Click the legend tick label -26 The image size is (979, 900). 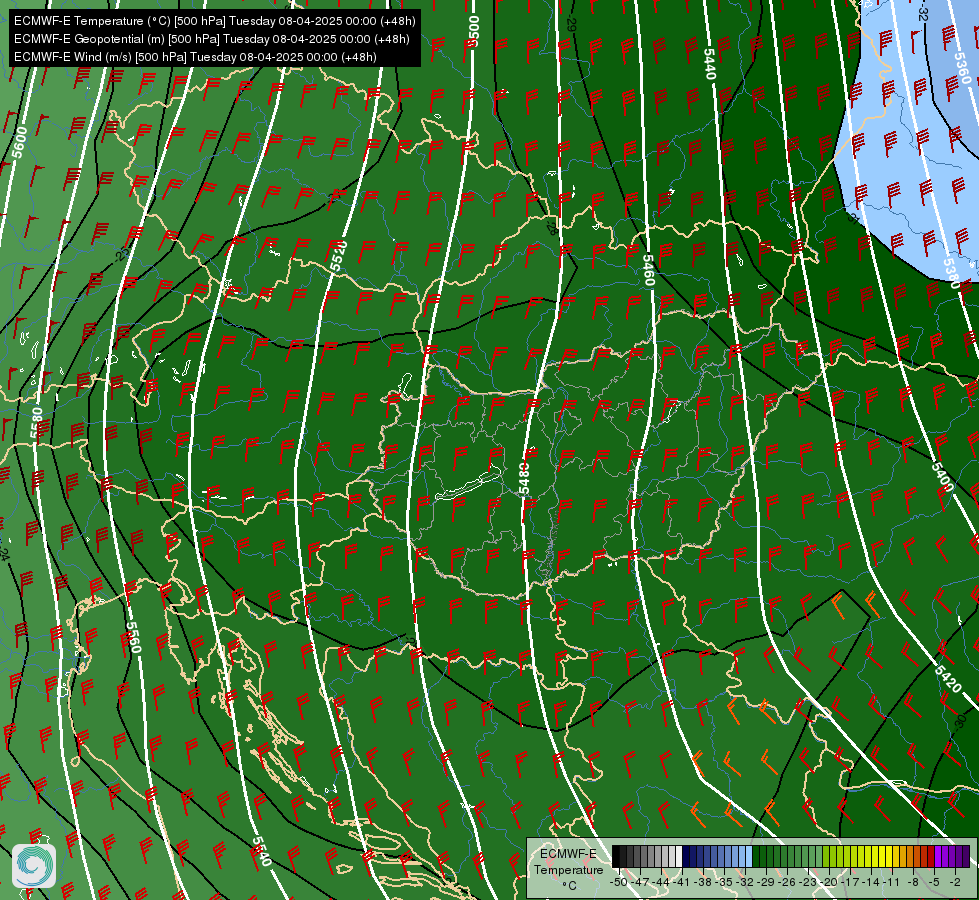tap(787, 882)
